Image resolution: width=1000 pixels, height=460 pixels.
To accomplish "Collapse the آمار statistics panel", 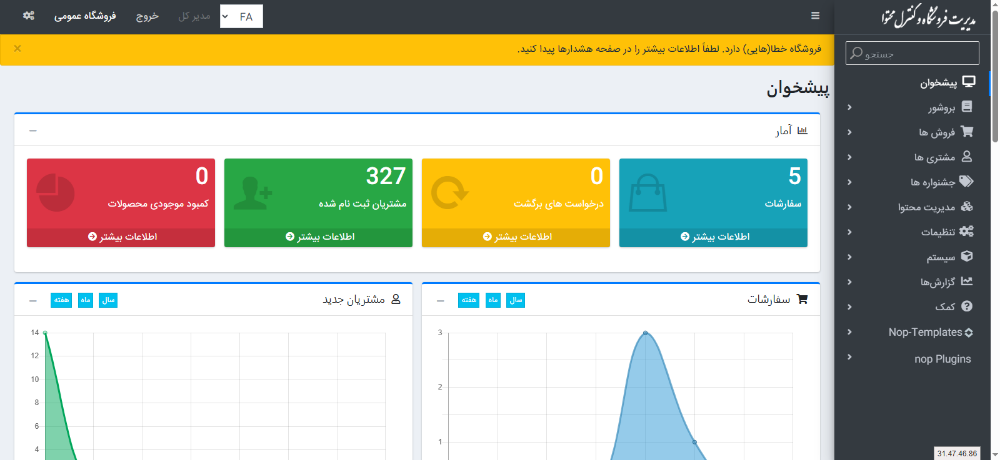I will [33, 131].
